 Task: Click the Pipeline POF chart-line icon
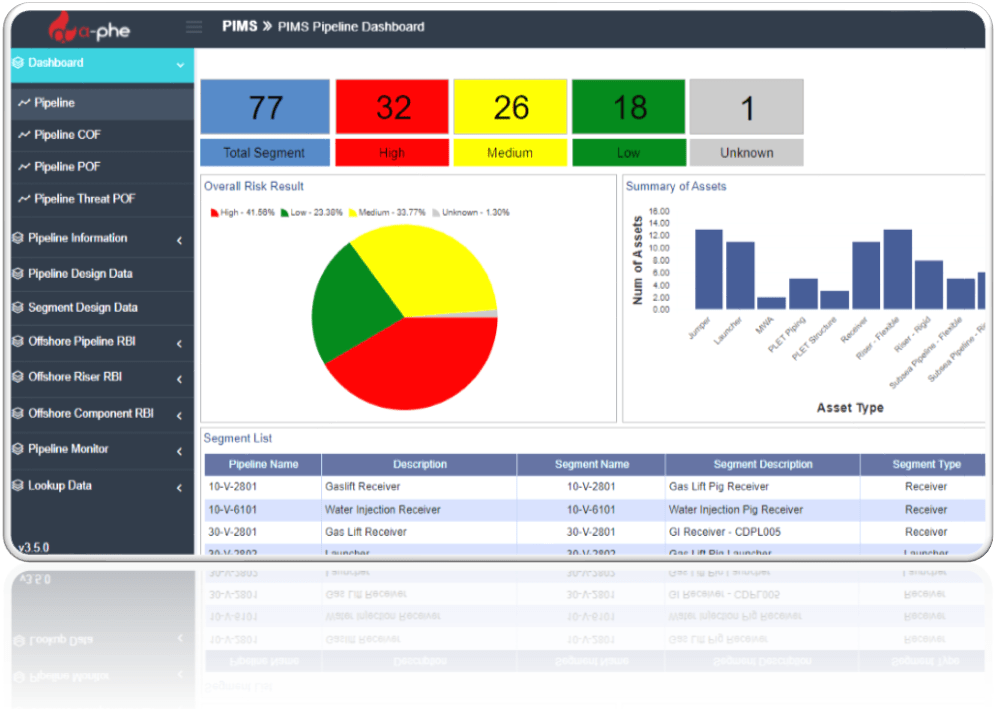coord(24,166)
